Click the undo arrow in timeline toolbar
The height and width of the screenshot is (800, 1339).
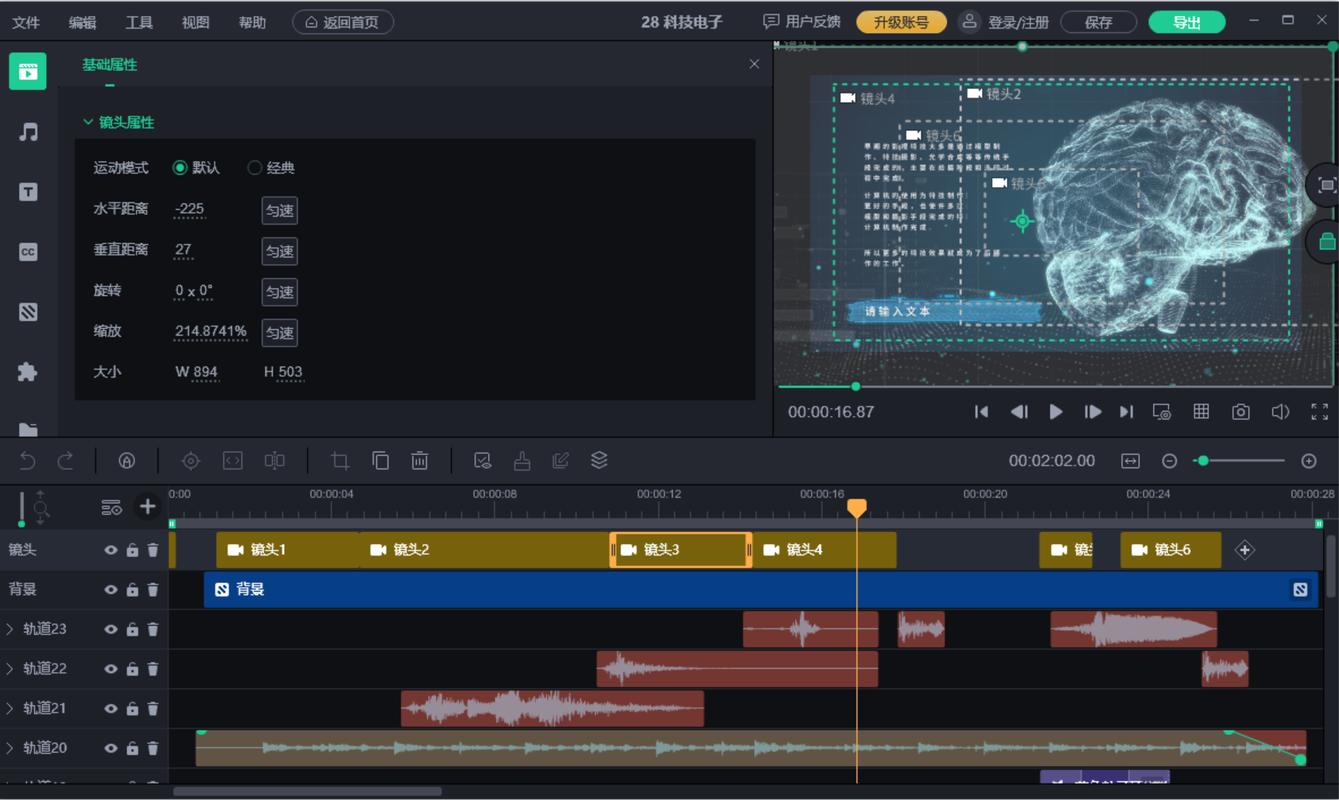[27, 460]
